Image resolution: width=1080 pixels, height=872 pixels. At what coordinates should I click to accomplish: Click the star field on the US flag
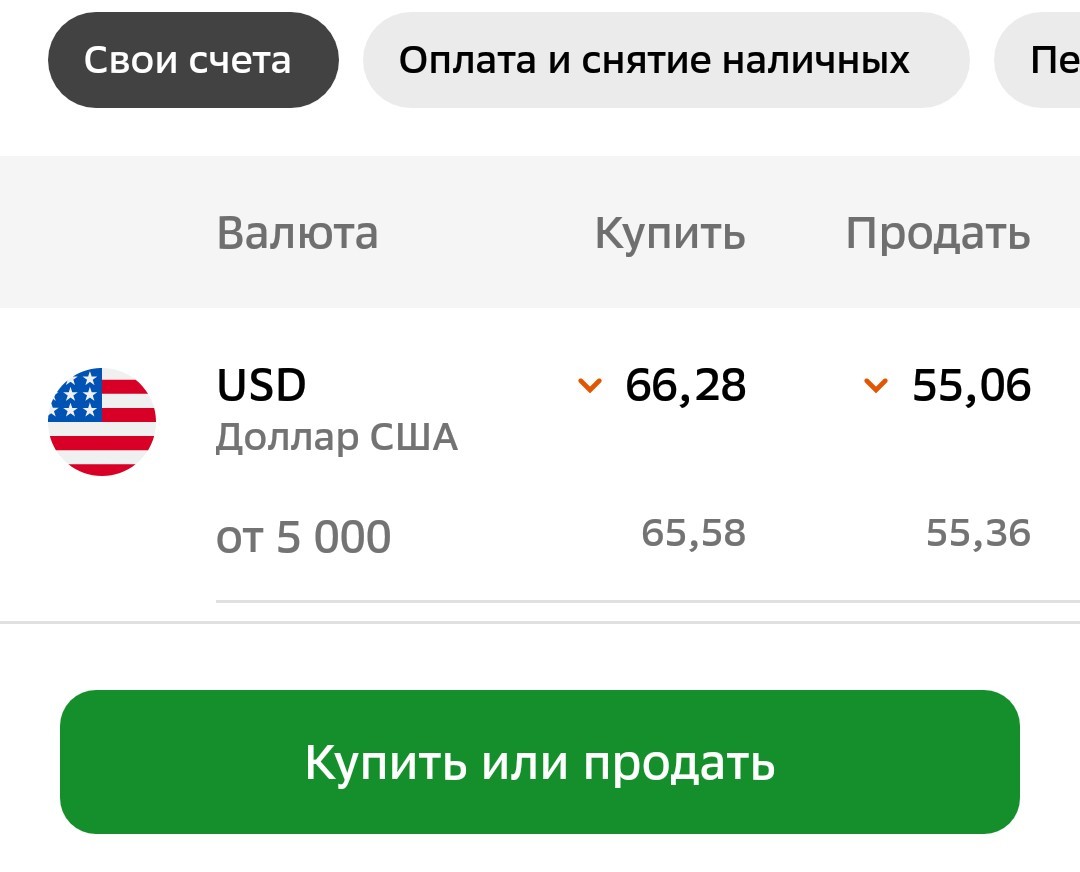(76, 395)
